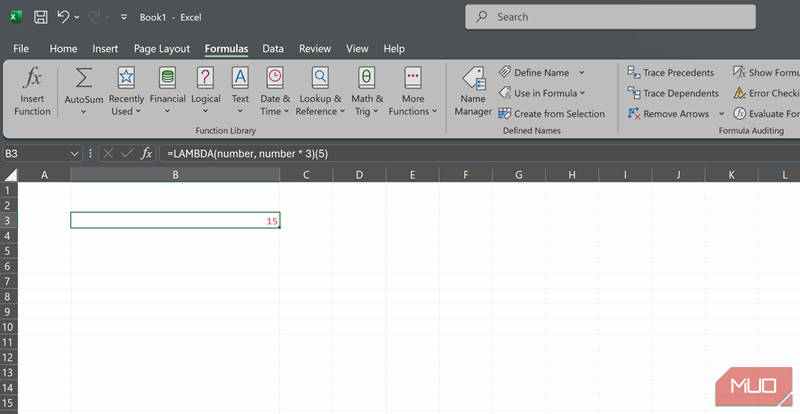Expand the Name Box dropdown arrow
This screenshot has height=414, width=800.
pos(75,153)
